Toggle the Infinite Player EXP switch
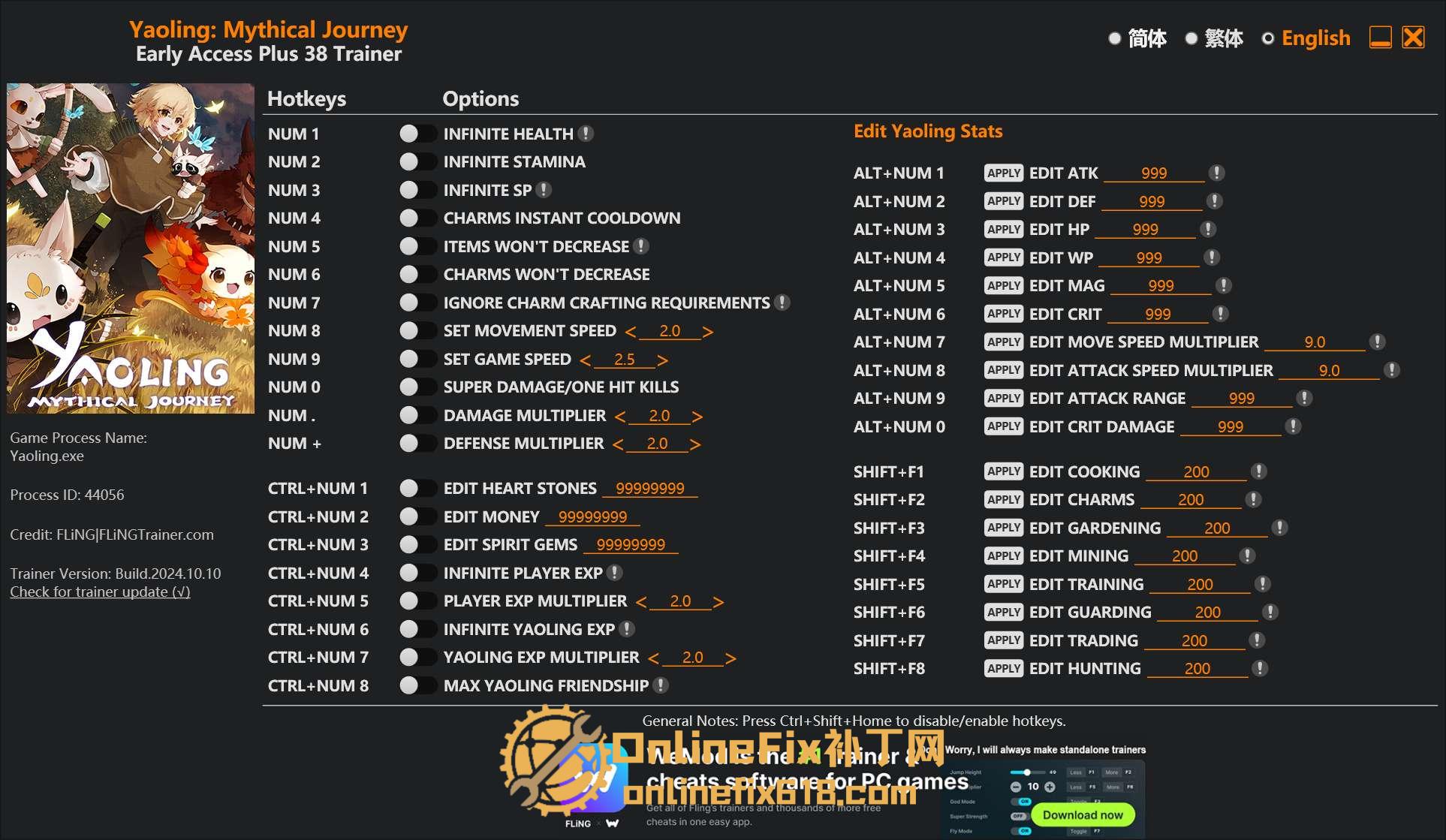 pos(417,573)
